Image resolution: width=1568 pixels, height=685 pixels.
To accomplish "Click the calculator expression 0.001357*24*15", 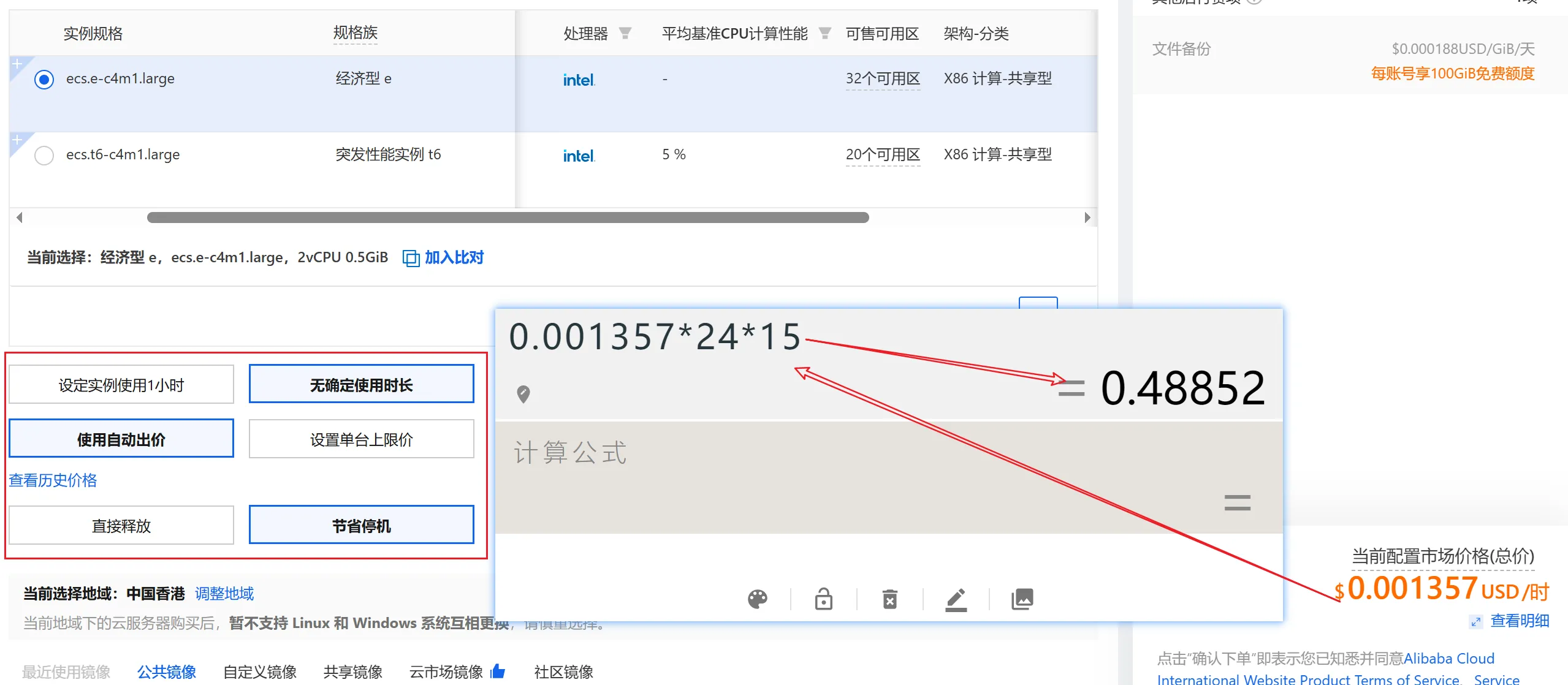I will pos(655,336).
